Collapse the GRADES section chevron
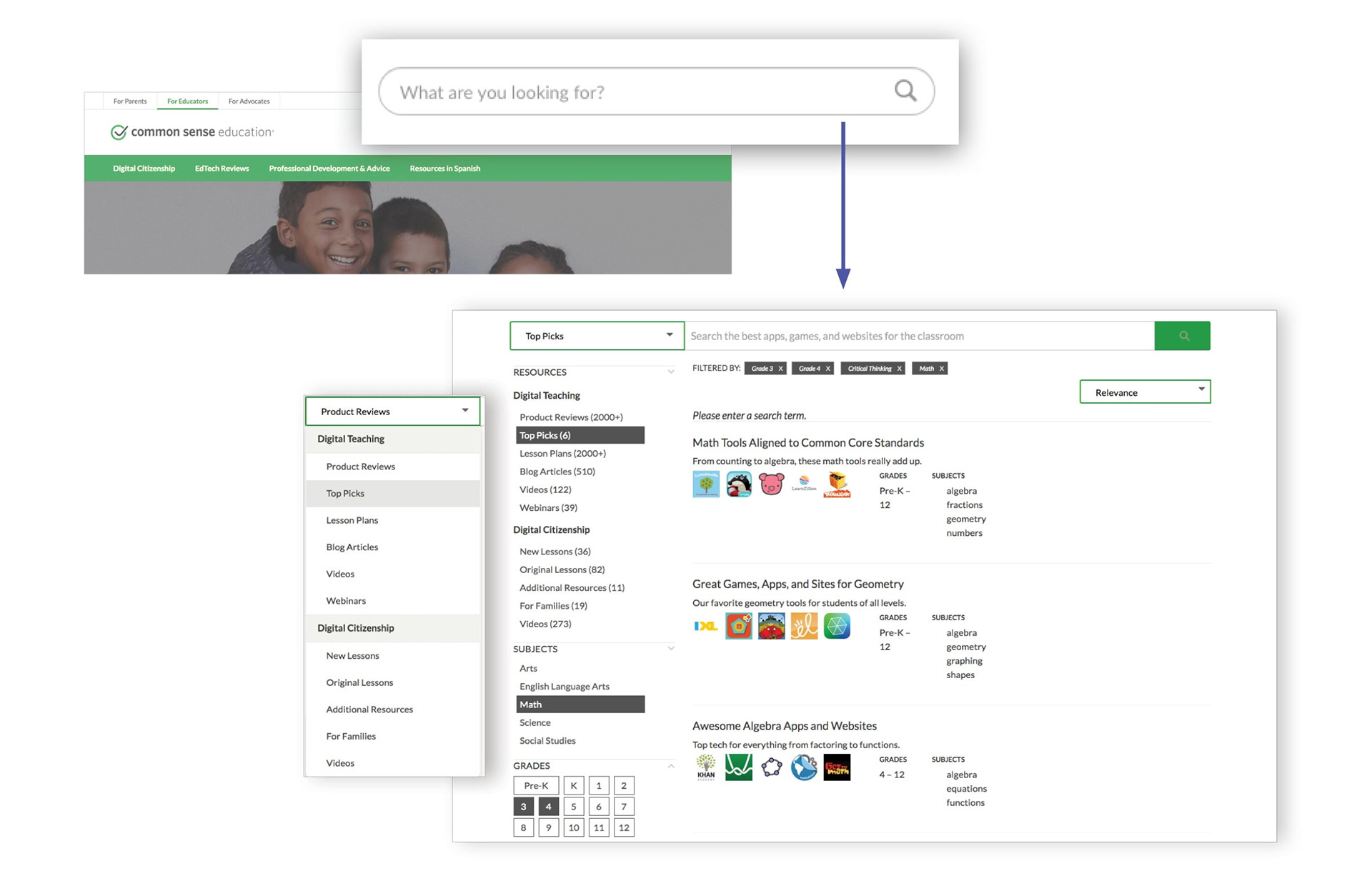Screen dimensions: 1372x886 [670, 766]
